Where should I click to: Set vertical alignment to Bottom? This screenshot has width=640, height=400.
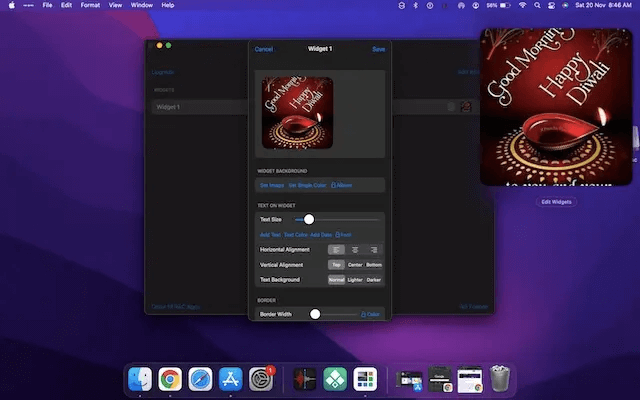[374, 264]
